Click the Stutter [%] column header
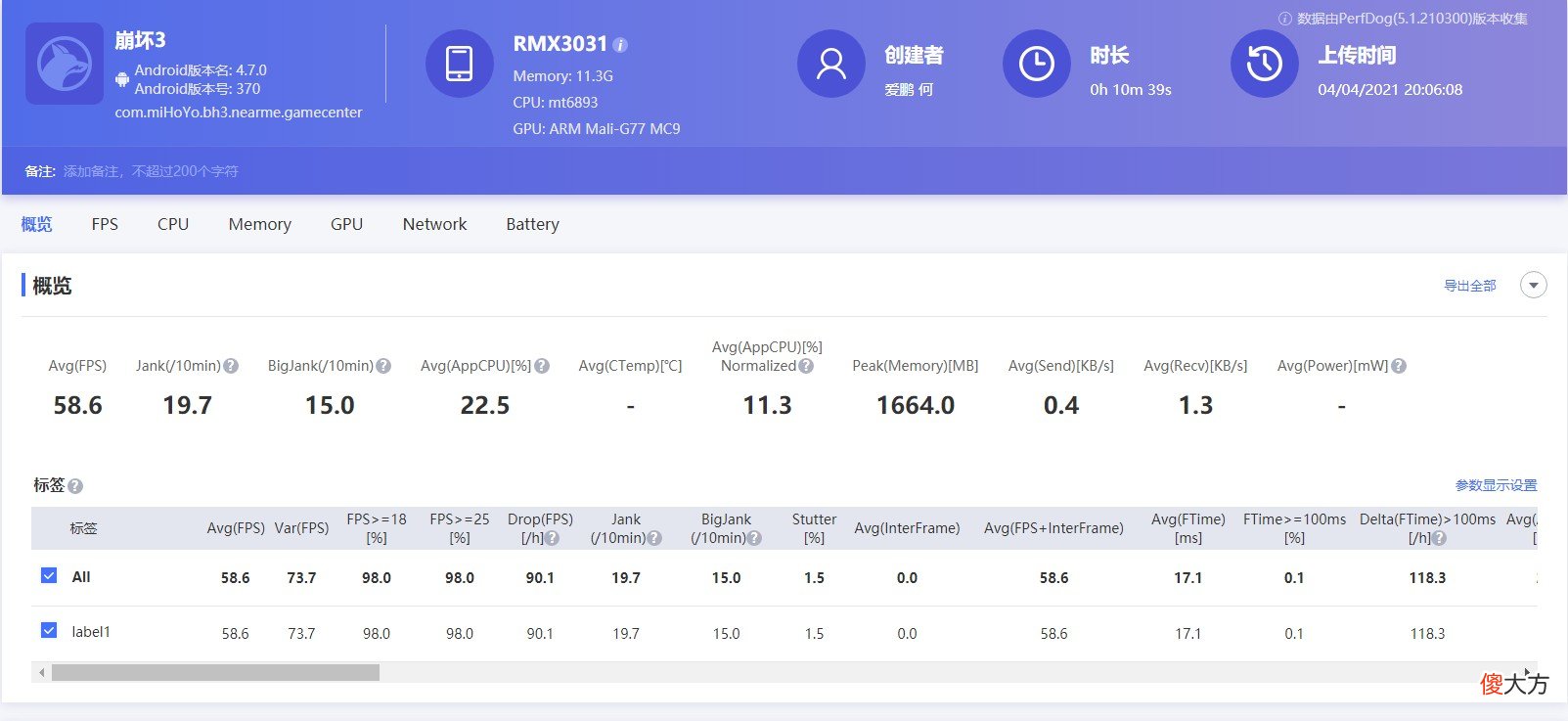 814,528
